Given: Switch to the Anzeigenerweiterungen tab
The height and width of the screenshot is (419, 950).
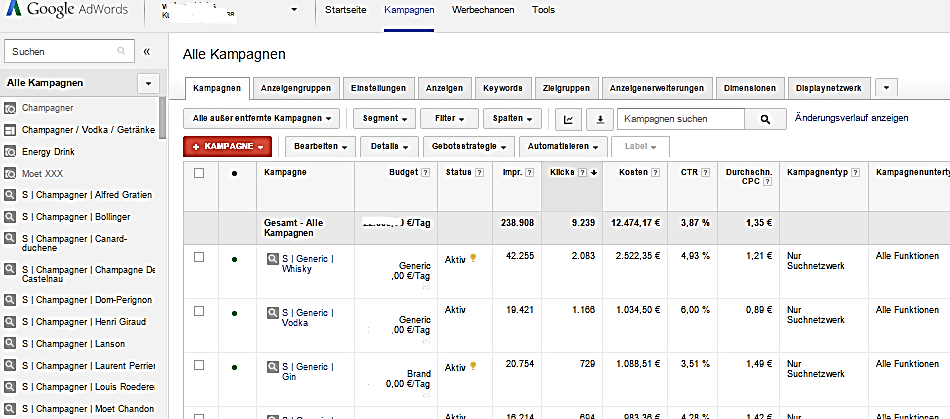Looking at the screenshot, I should 657,88.
